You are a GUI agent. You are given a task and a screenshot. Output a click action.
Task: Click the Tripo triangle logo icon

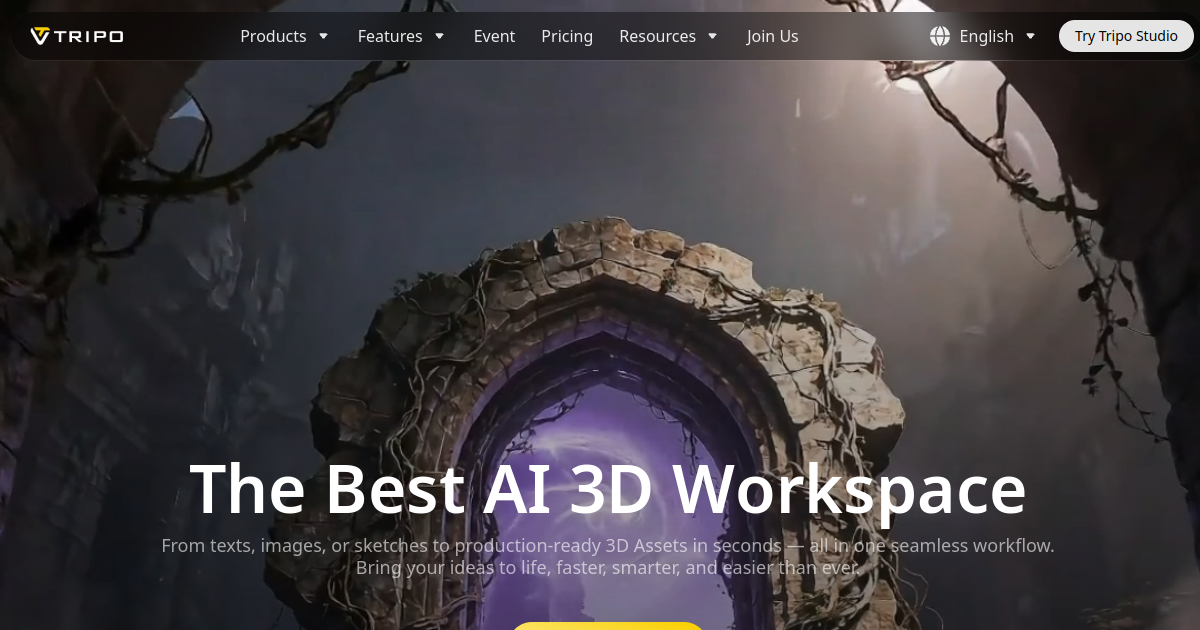(x=40, y=36)
